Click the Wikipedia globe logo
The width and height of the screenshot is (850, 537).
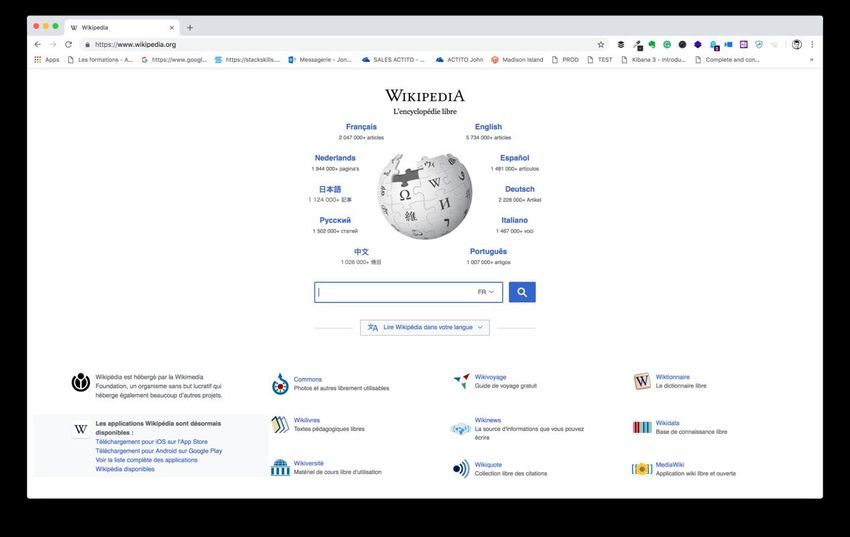pyautogui.click(x=425, y=196)
